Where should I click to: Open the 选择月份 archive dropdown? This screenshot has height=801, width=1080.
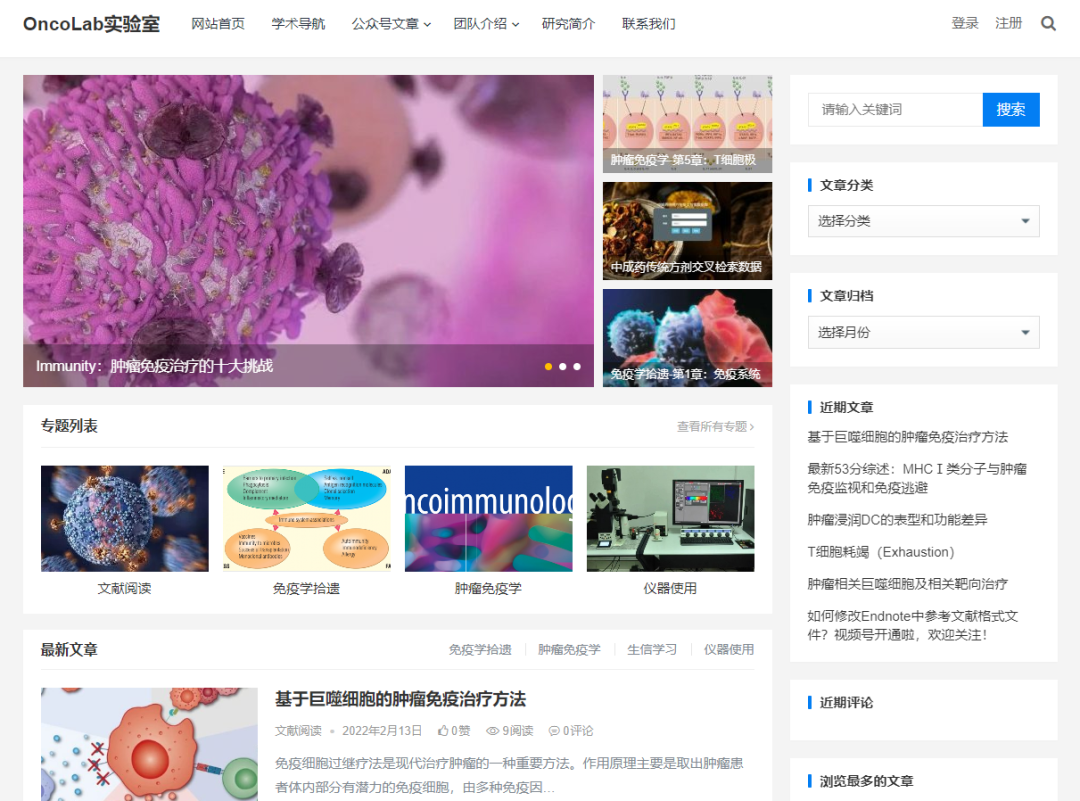coord(923,332)
